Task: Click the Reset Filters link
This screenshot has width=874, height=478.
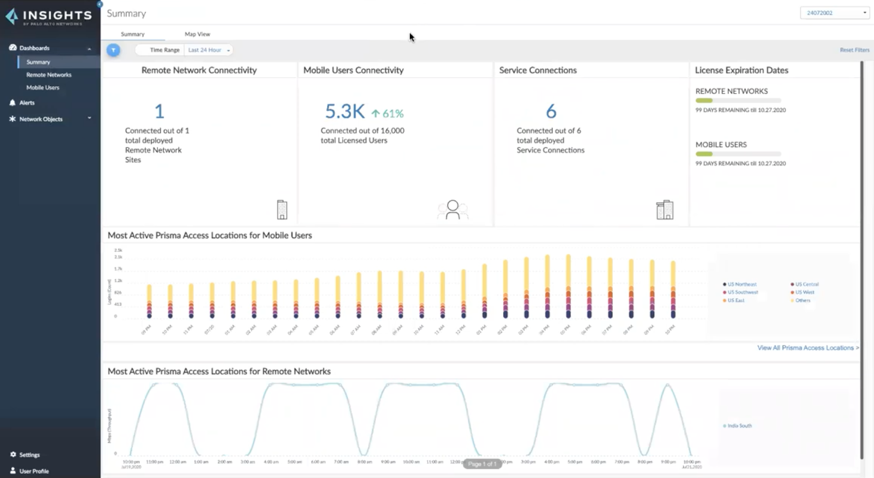Action: (x=854, y=50)
